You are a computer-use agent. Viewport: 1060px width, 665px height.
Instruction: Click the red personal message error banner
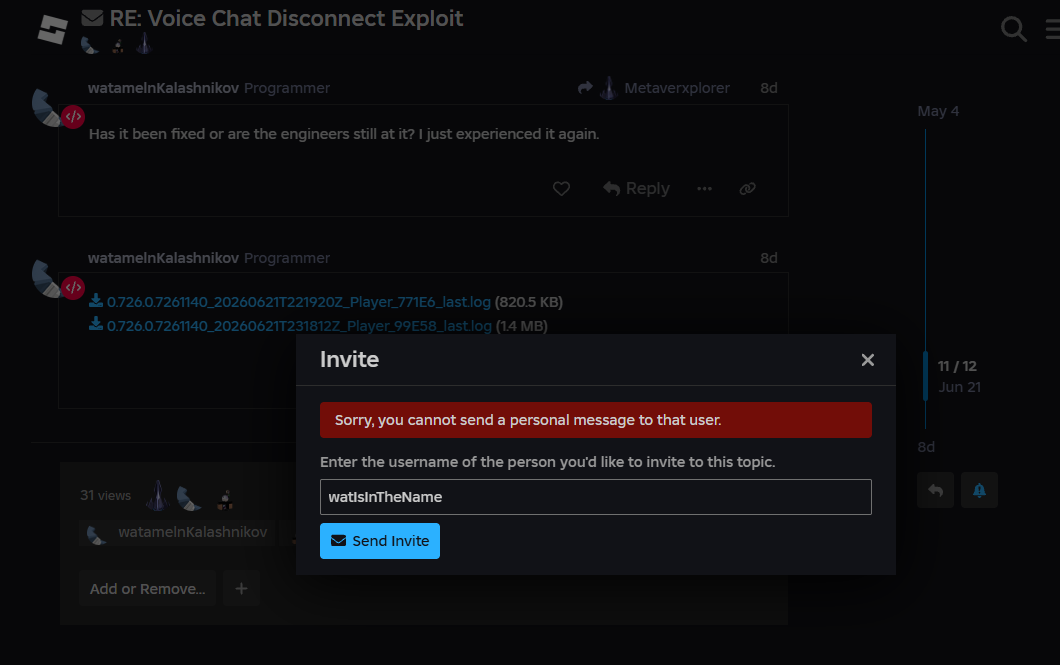tap(596, 420)
